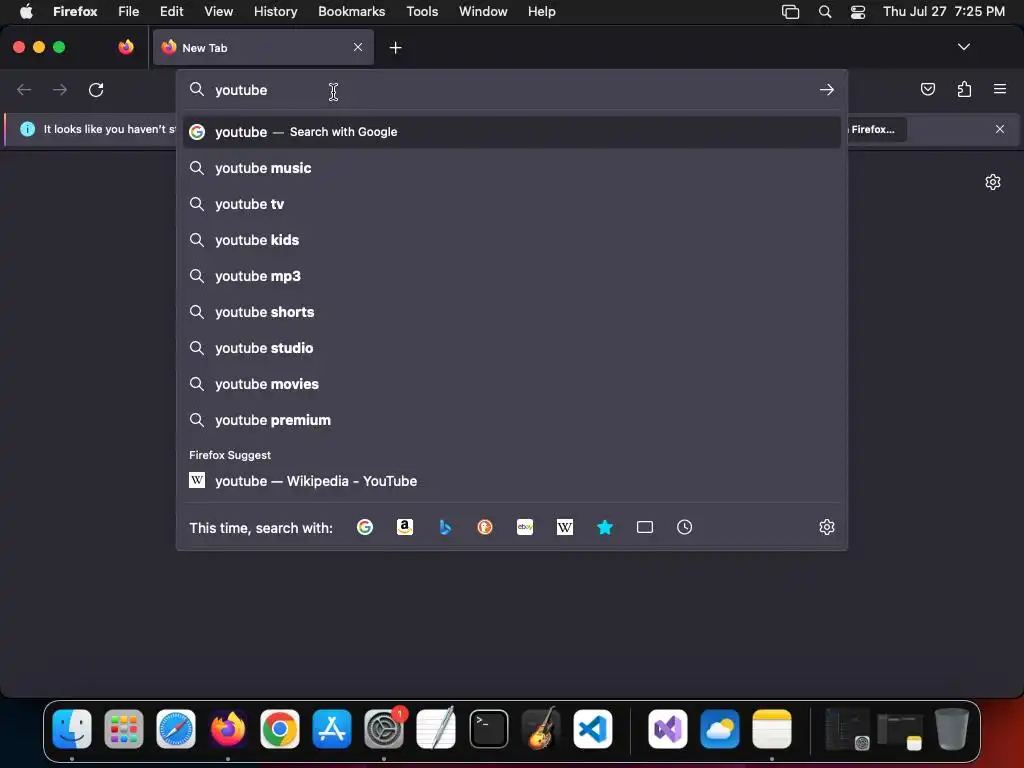This screenshot has height=768, width=1024.
Task: Click the Go arrow in address bar
Action: pyautogui.click(x=827, y=89)
